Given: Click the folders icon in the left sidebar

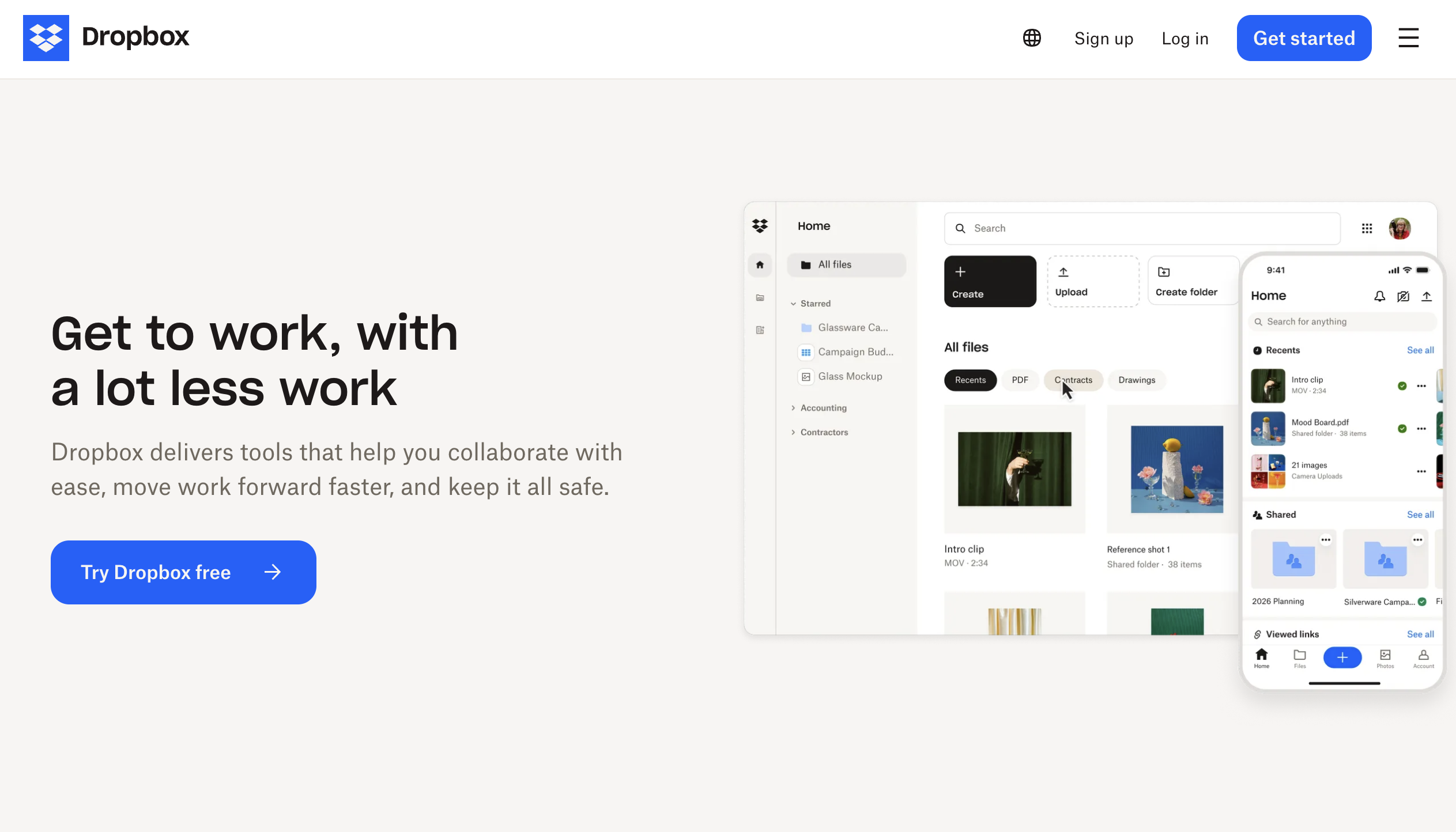Looking at the screenshot, I should pyautogui.click(x=760, y=298).
